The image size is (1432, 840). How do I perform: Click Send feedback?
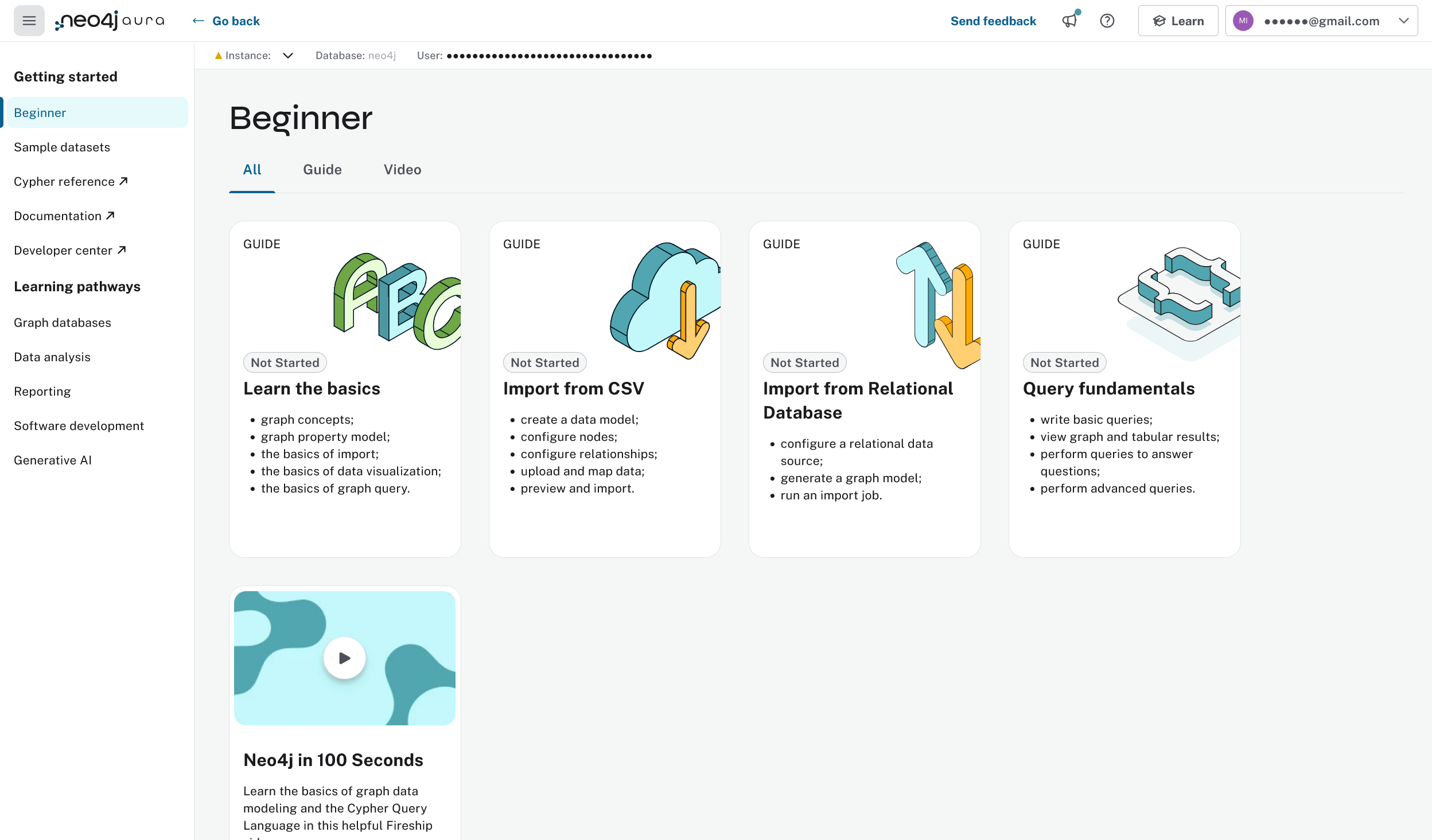pyautogui.click(x=993, y=21)
